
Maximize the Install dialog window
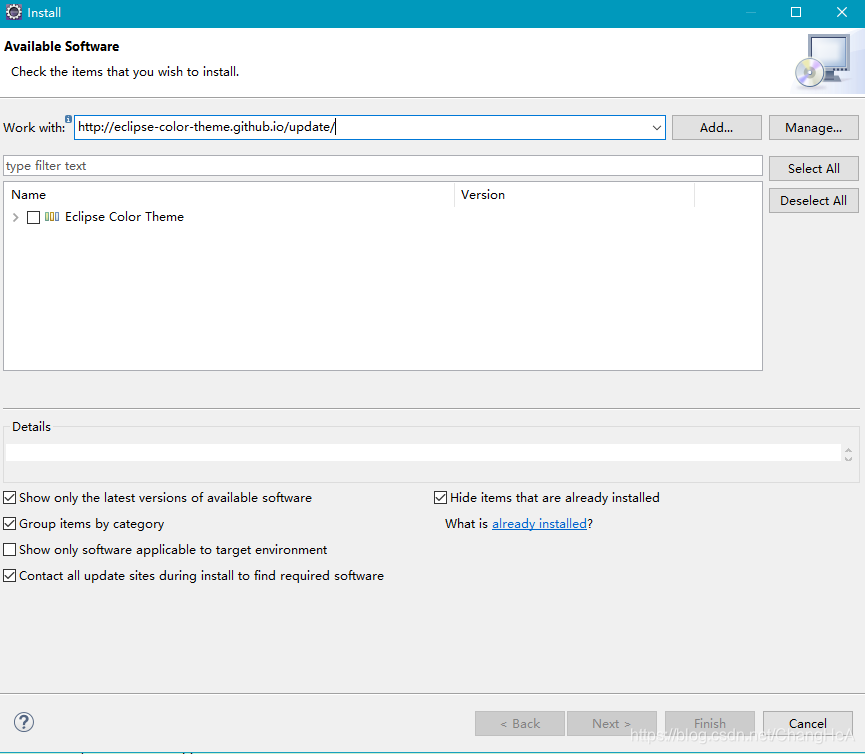(x=795, y=12)
